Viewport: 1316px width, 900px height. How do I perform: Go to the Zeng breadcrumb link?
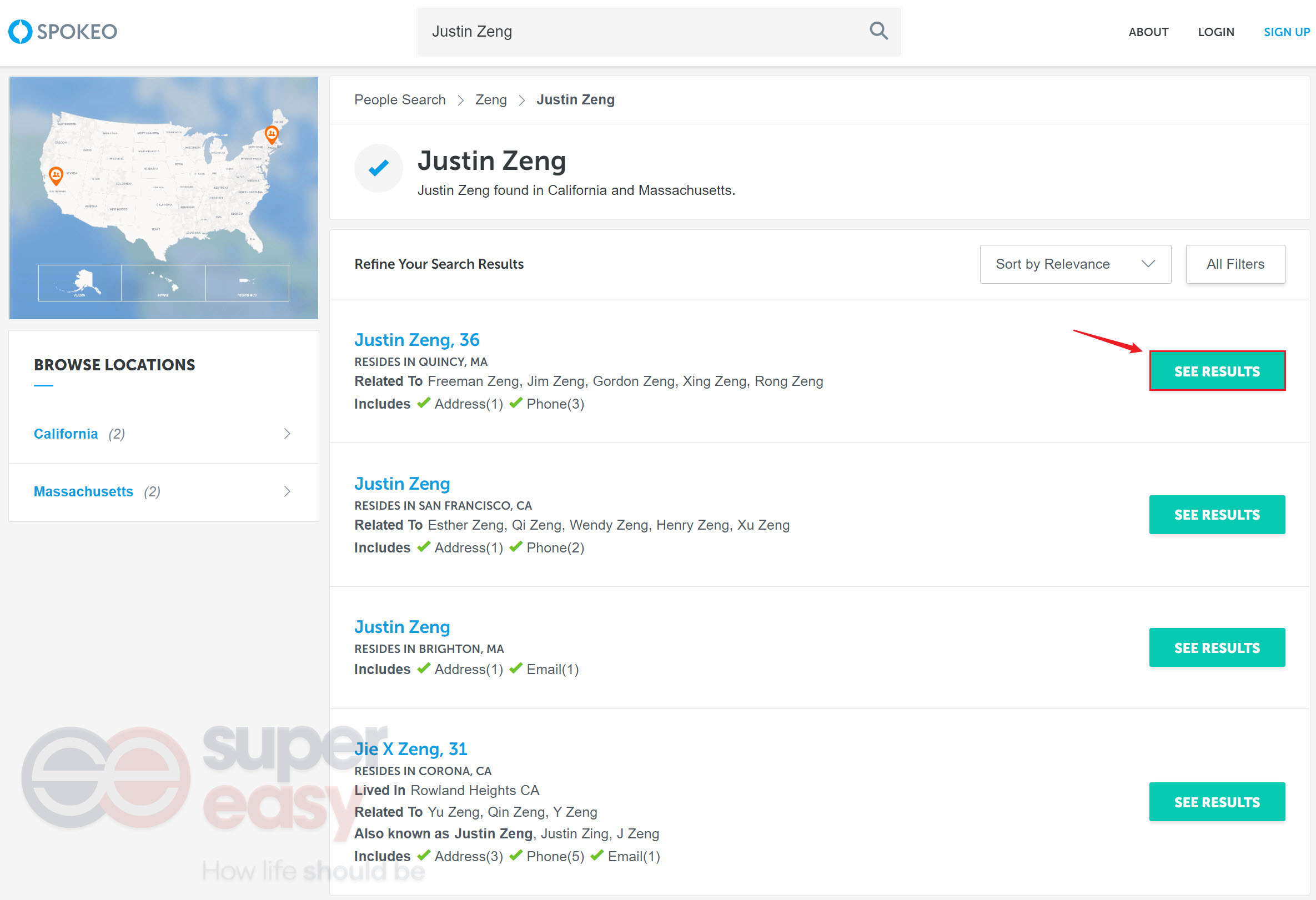coord(490,99)
